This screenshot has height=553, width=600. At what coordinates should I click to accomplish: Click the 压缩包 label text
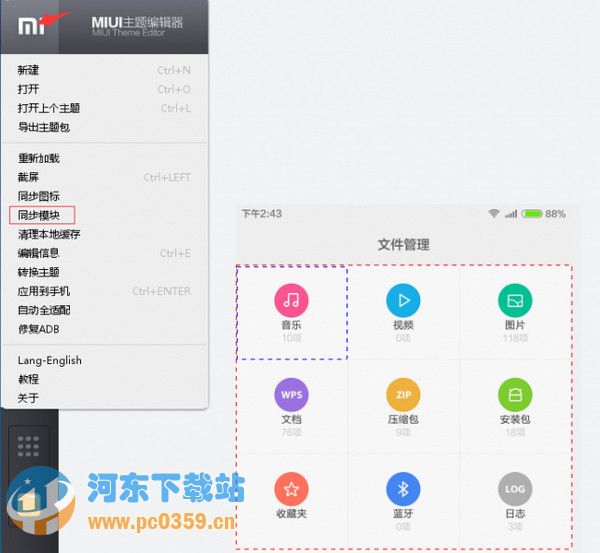[x=403, y=419]
